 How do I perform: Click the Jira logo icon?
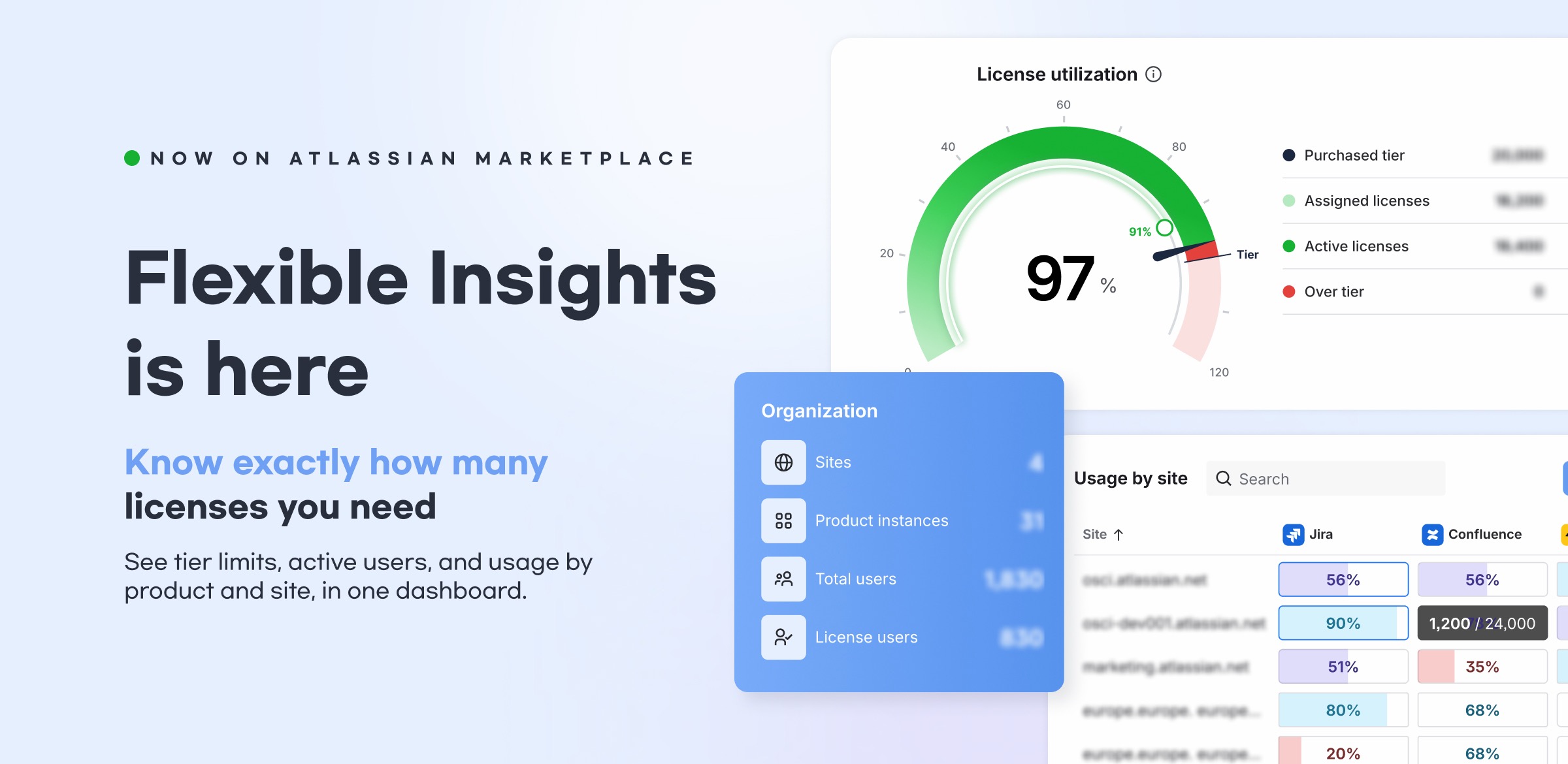tap(1293, 535)
